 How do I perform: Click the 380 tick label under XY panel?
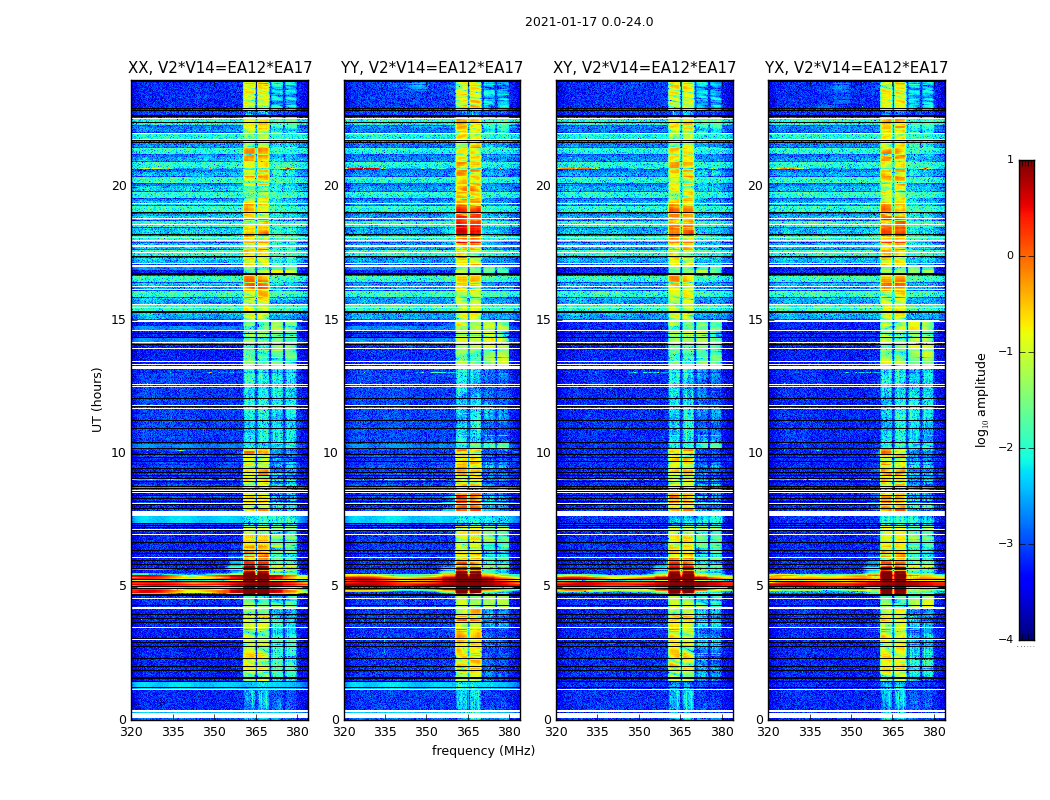(x=722, y=732)
